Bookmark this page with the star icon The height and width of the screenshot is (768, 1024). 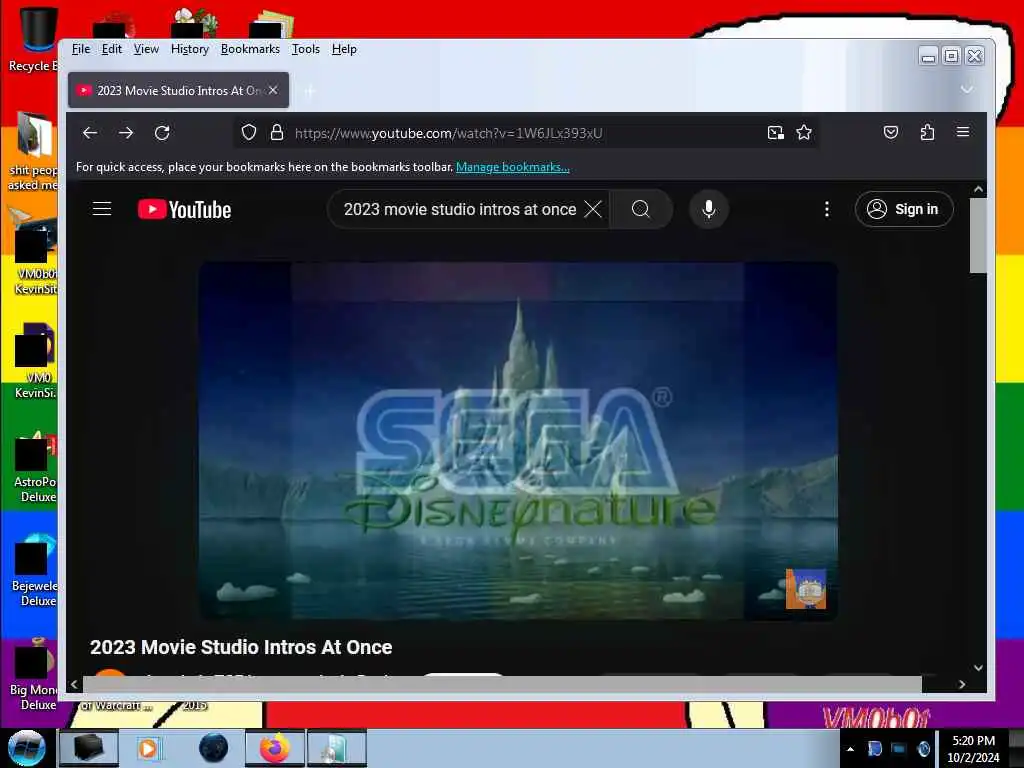804,133
